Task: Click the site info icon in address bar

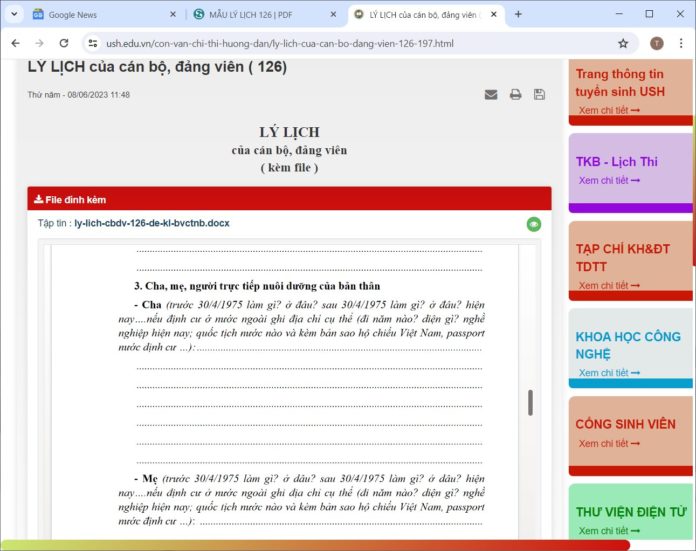Action: [x=92, y=44]
